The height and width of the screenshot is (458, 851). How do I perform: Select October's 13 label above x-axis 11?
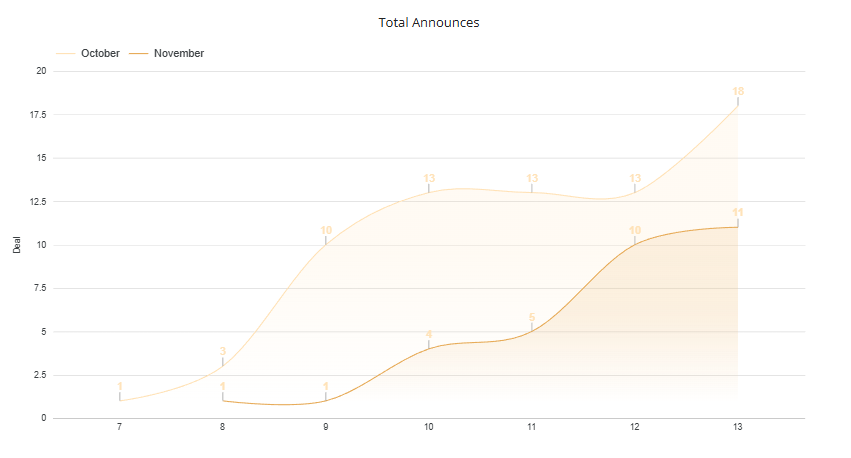click(x=532, y=178)
